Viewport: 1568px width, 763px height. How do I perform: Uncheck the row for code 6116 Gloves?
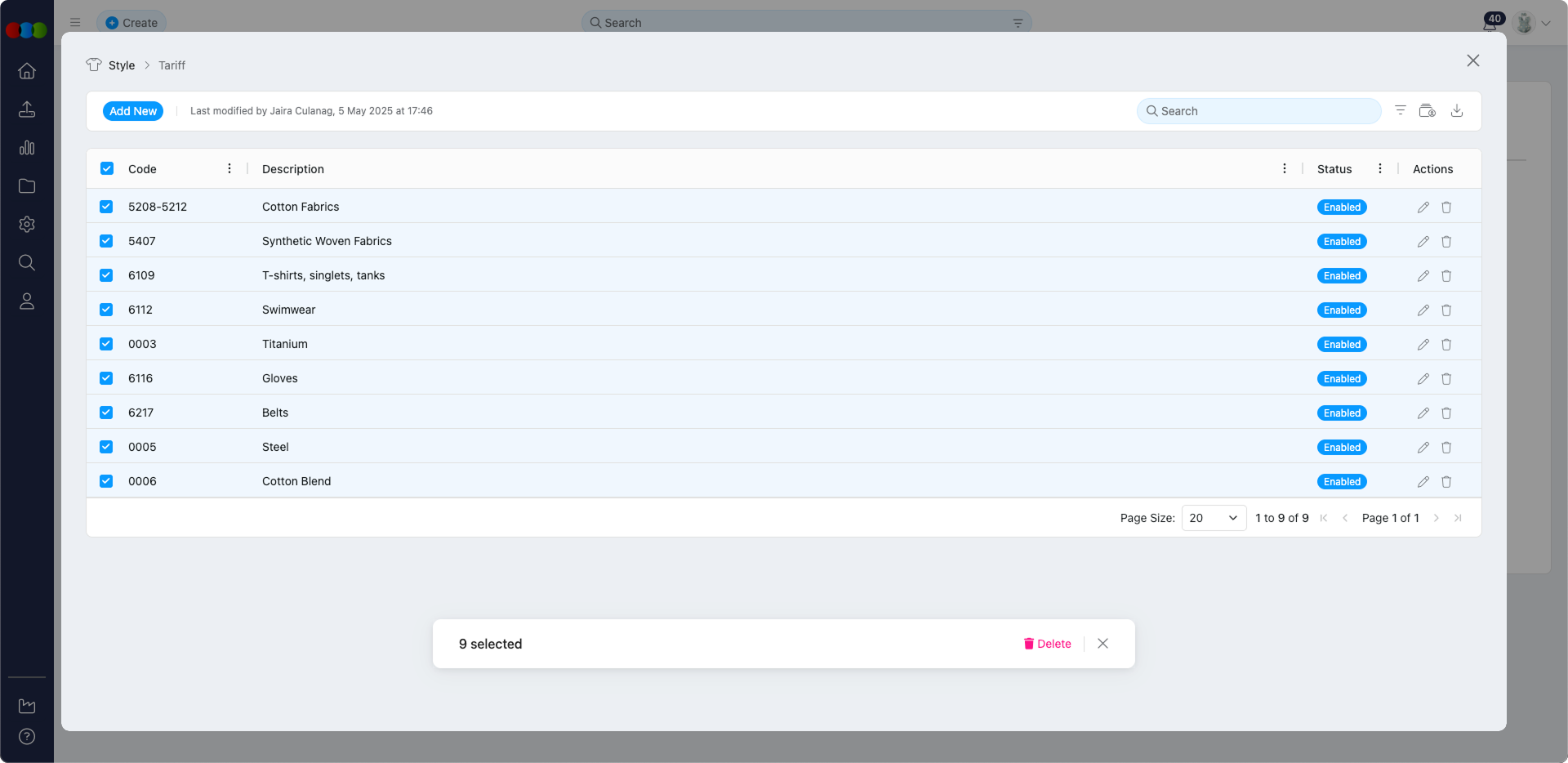pyautogui.click(x=106, y=378)
